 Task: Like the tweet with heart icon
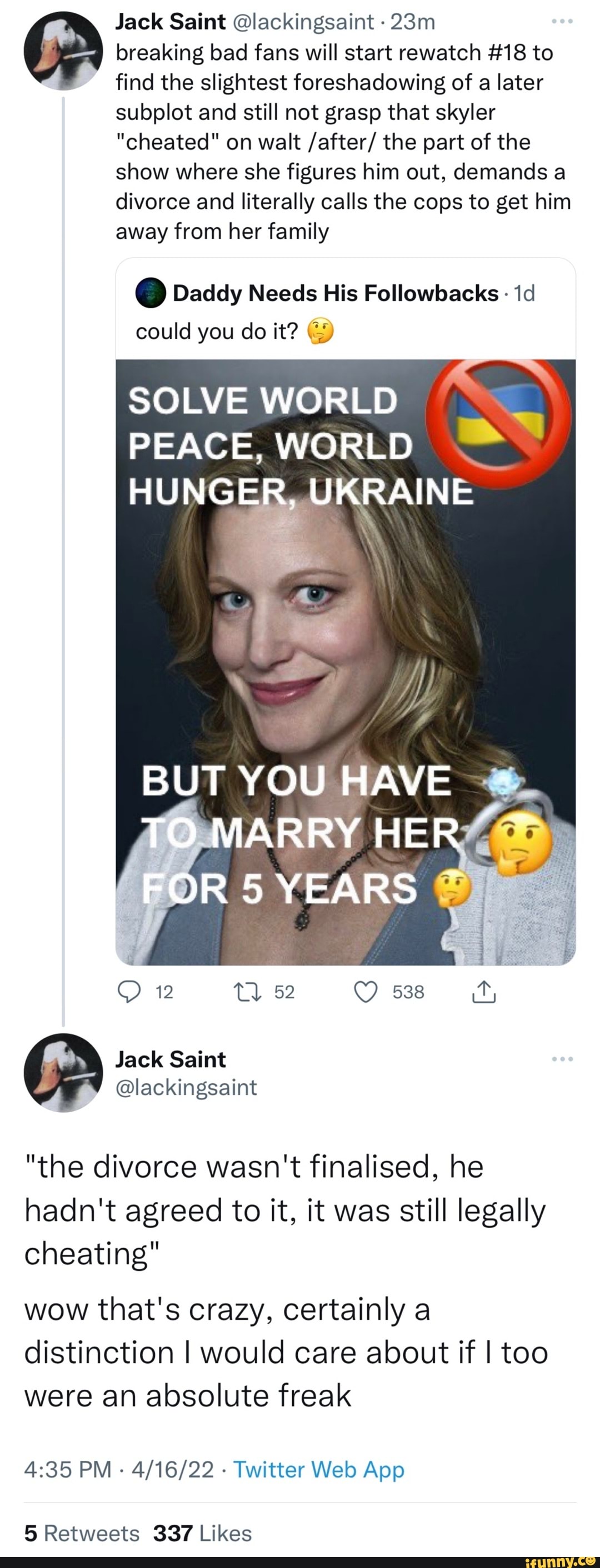click(x=366, y=993)
